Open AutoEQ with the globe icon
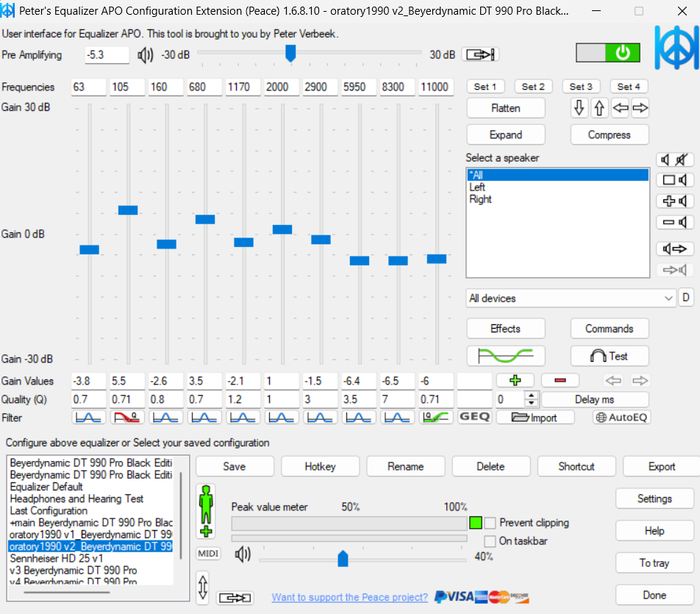Screen dimensions: 700x614 (x=621, y=418)
